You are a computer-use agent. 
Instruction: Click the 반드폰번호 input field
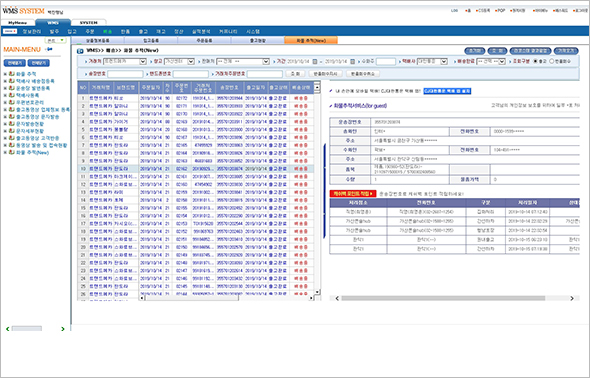[191, 74]
